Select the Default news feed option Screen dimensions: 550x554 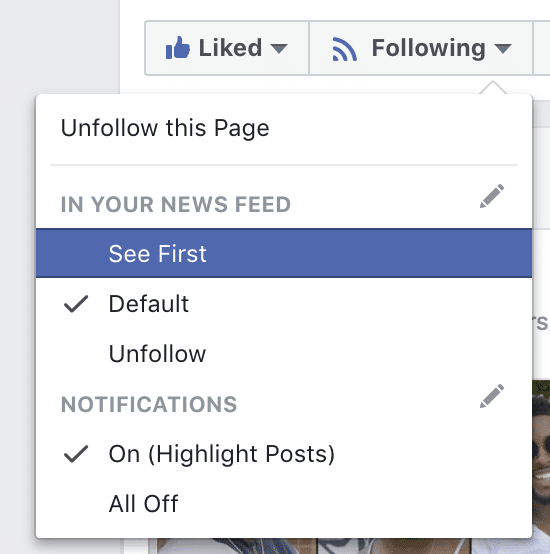pos(284,304)
